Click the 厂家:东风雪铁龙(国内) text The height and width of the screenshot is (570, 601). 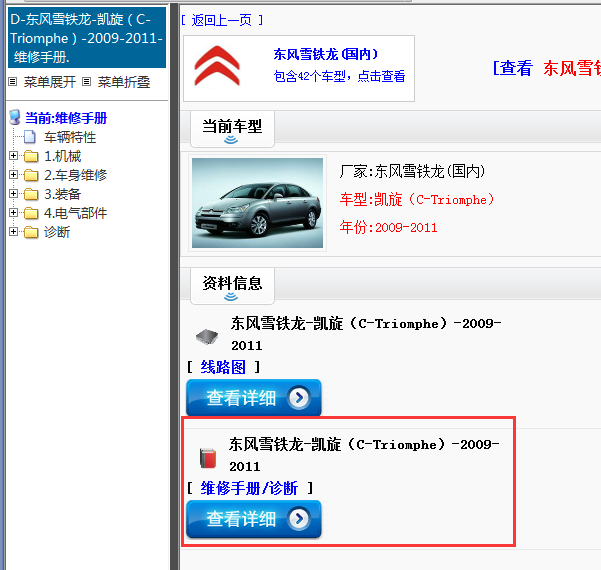[x=412, y=171]
